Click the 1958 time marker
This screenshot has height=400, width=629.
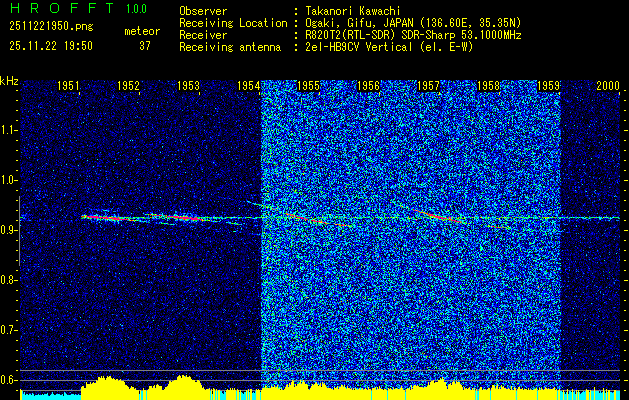tap(489, 86)
